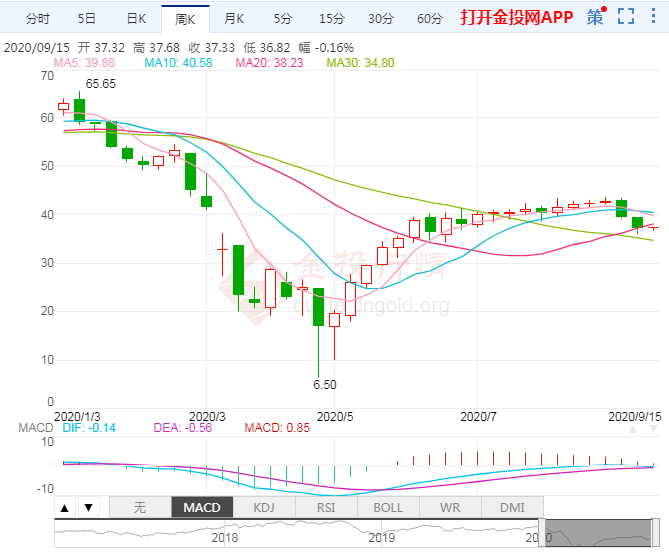
Task: Select the WR indicator button
Action: click(x=450, y=508)
